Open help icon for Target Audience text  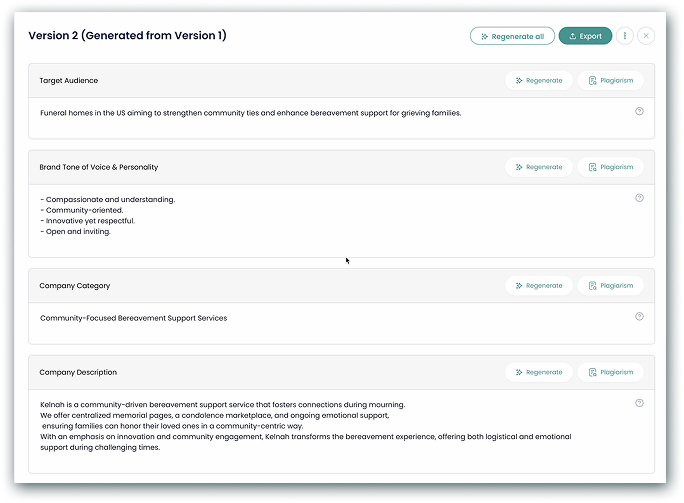tap(639, 111)
